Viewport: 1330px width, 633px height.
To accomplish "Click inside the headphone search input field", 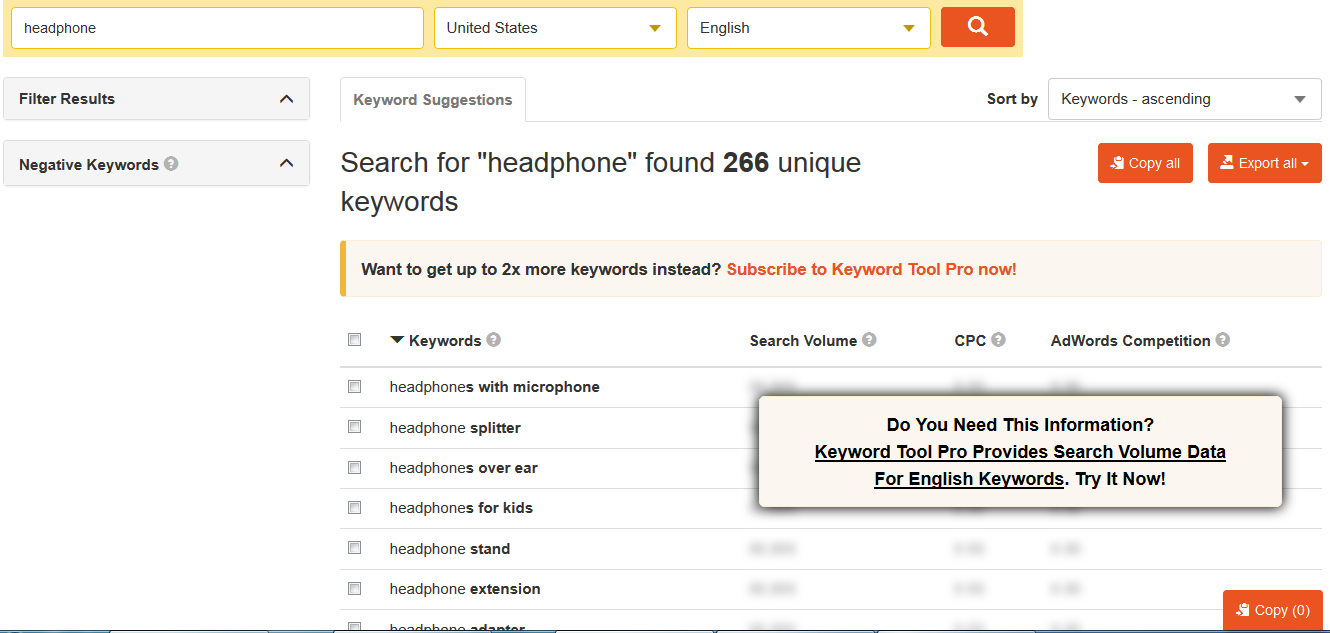I will point(217,27).
